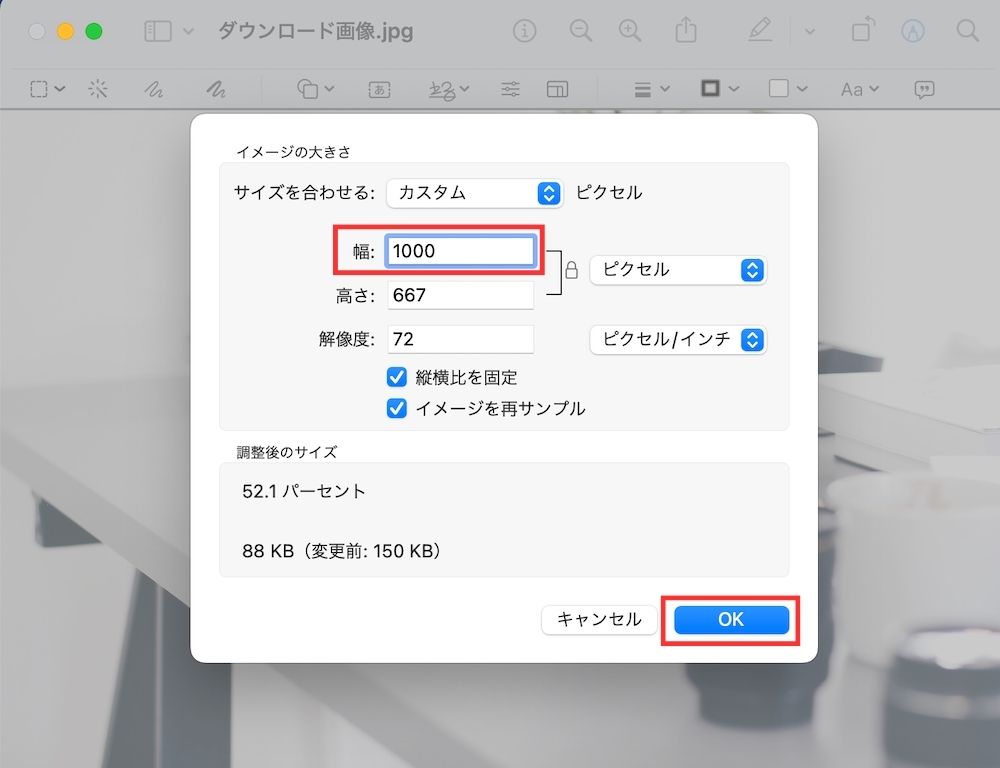Open the sidebar view options chevron
This screenshot has height=768, width=1000.
tap(188, 31)
